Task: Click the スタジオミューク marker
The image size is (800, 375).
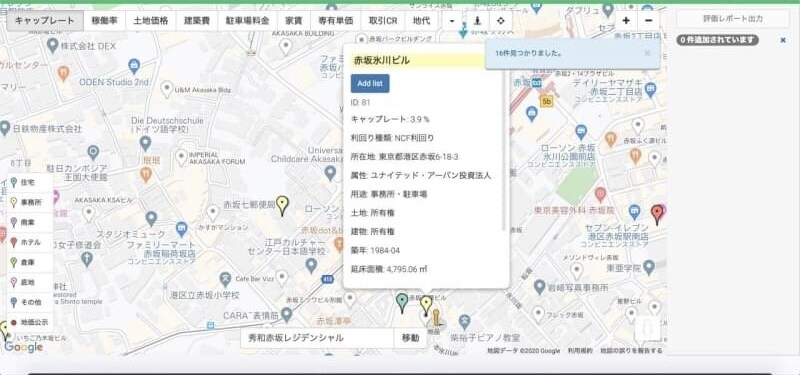Action: click(151, 219)
